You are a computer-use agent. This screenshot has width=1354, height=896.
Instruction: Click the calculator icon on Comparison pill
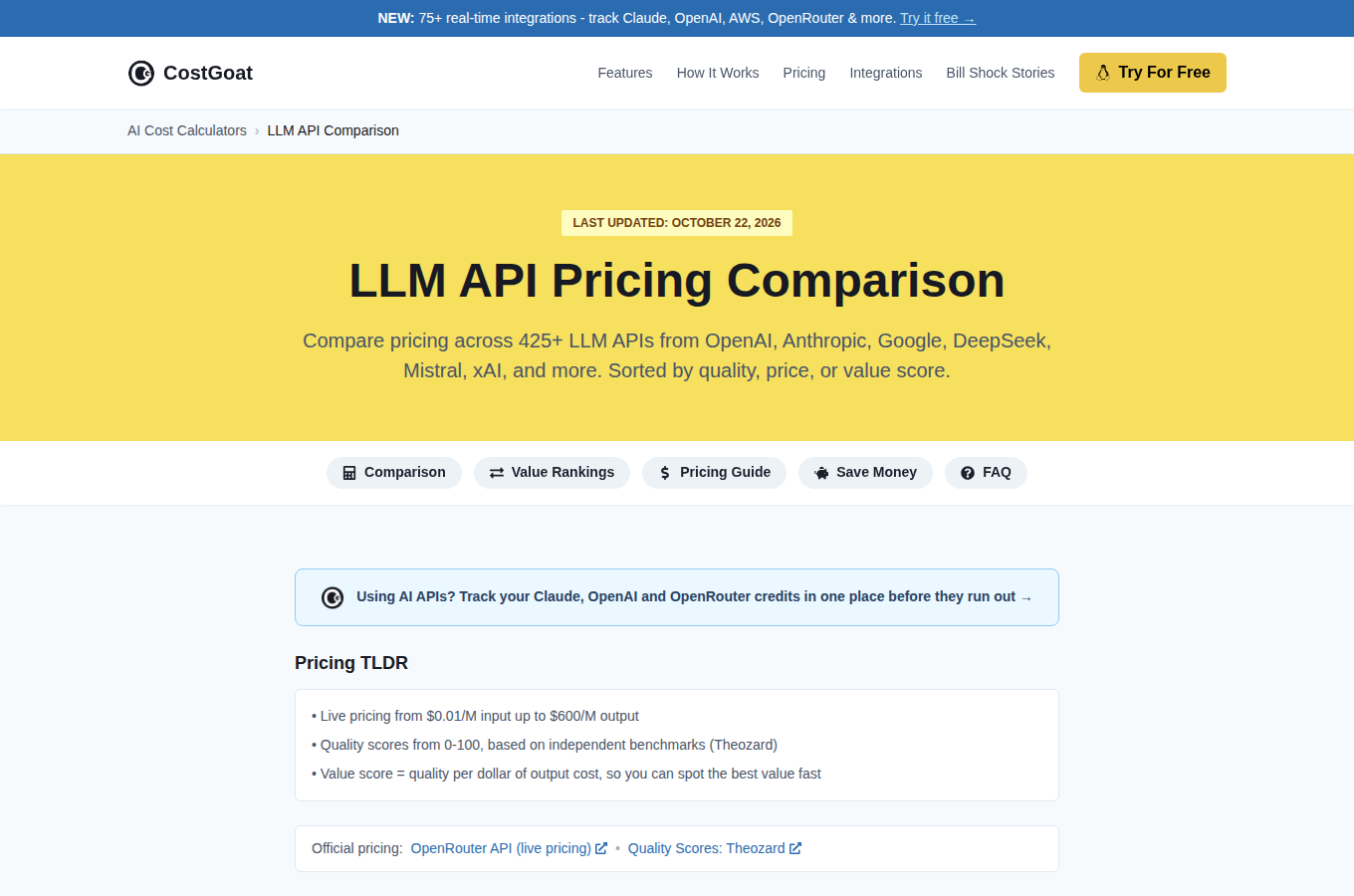[x=349, y=473]
